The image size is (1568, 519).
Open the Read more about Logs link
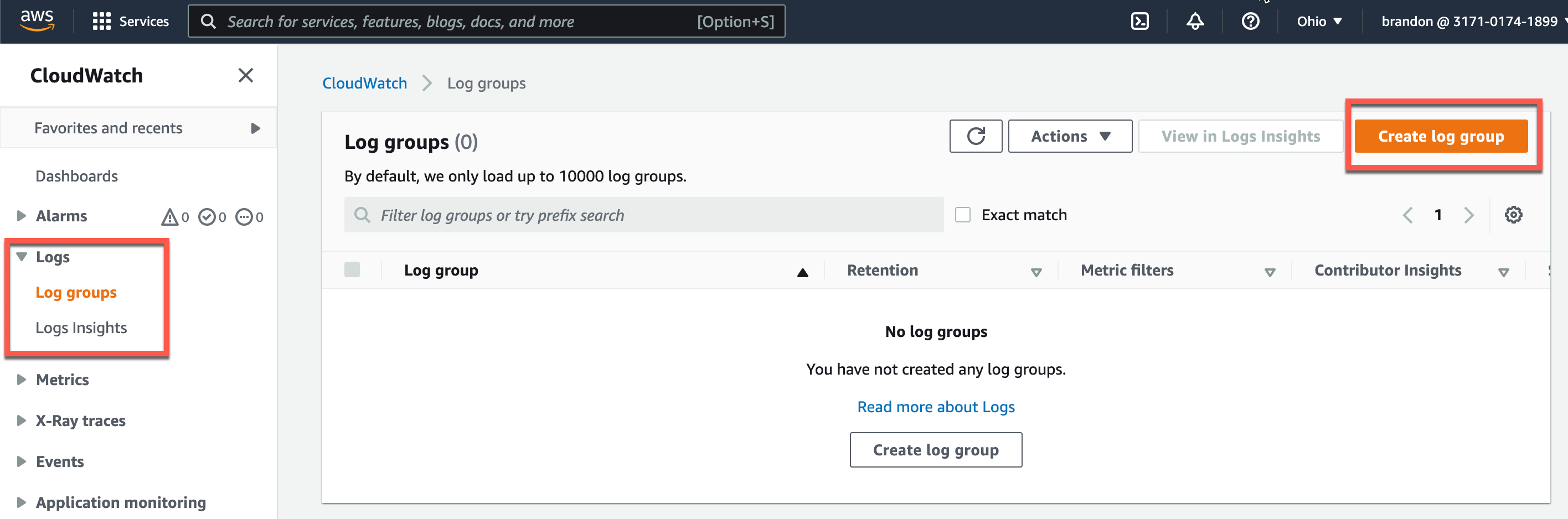[936, 407]
